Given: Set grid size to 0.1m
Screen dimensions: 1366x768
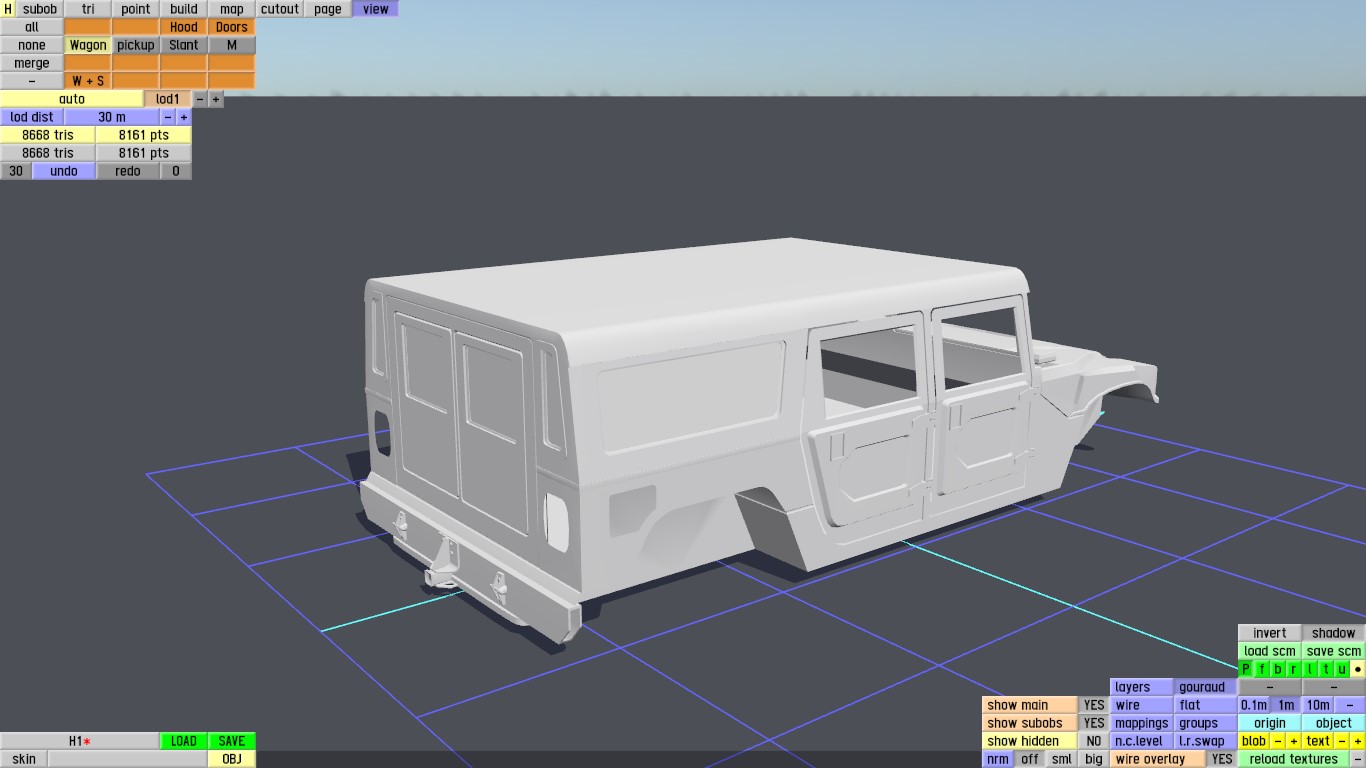Looking at the screenshot, I should [x=1254, y=705].
